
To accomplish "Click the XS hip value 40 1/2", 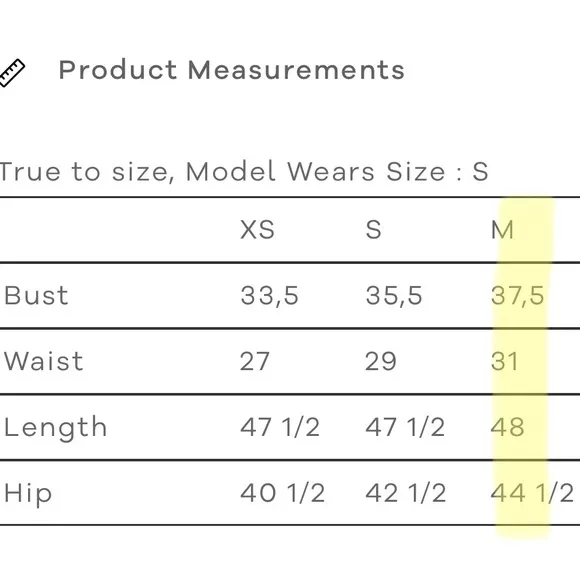I will click(x=283, y=493).
